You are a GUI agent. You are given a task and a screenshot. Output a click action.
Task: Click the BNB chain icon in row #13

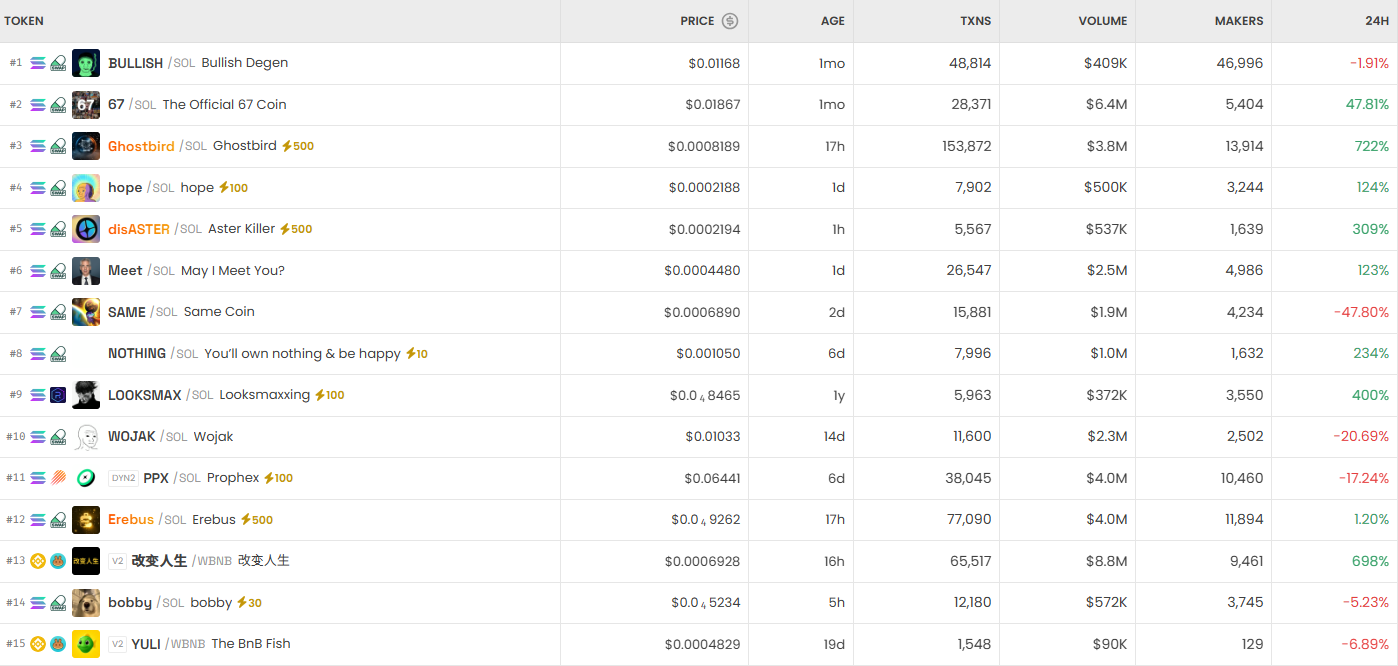38,561
